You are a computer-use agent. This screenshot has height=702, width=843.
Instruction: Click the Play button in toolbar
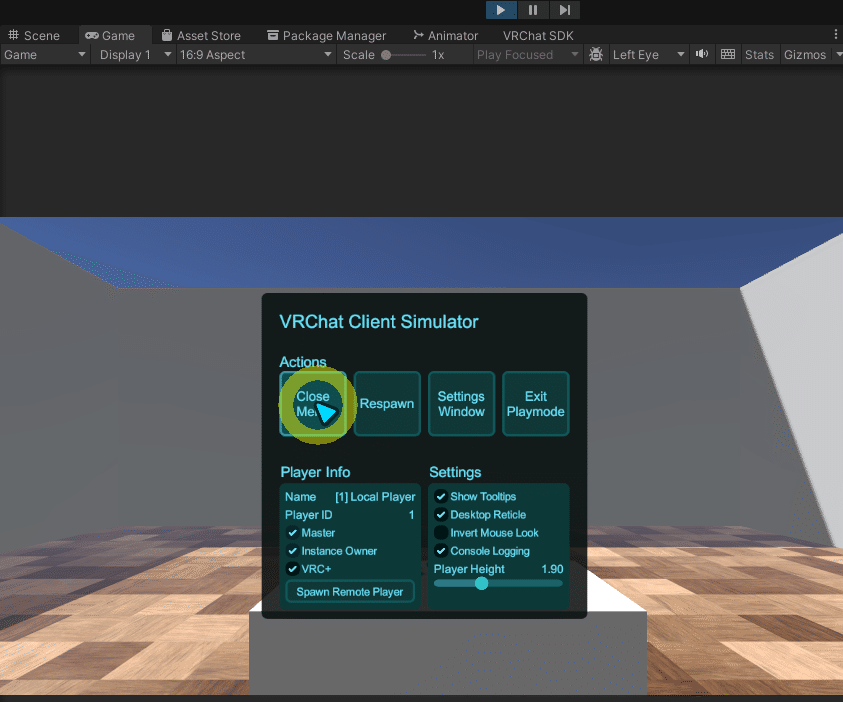click(x=501, y=10)
